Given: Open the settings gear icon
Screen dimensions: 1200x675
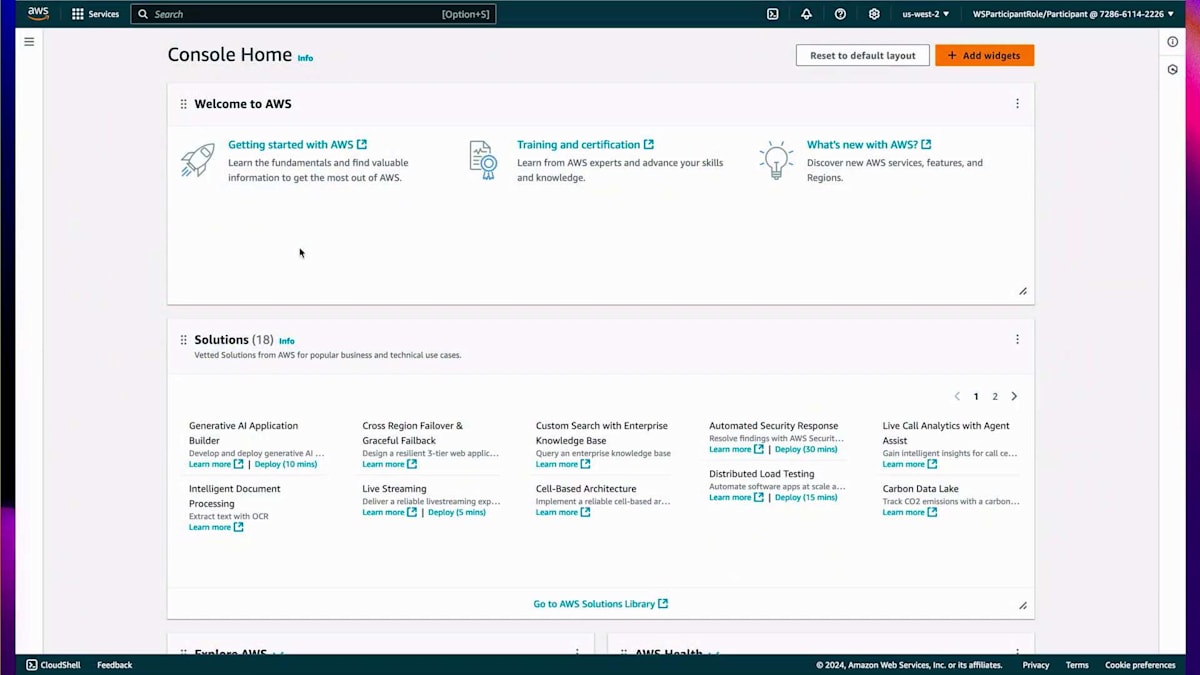Looking at the screenshot, I should click(x=874, y=14).
